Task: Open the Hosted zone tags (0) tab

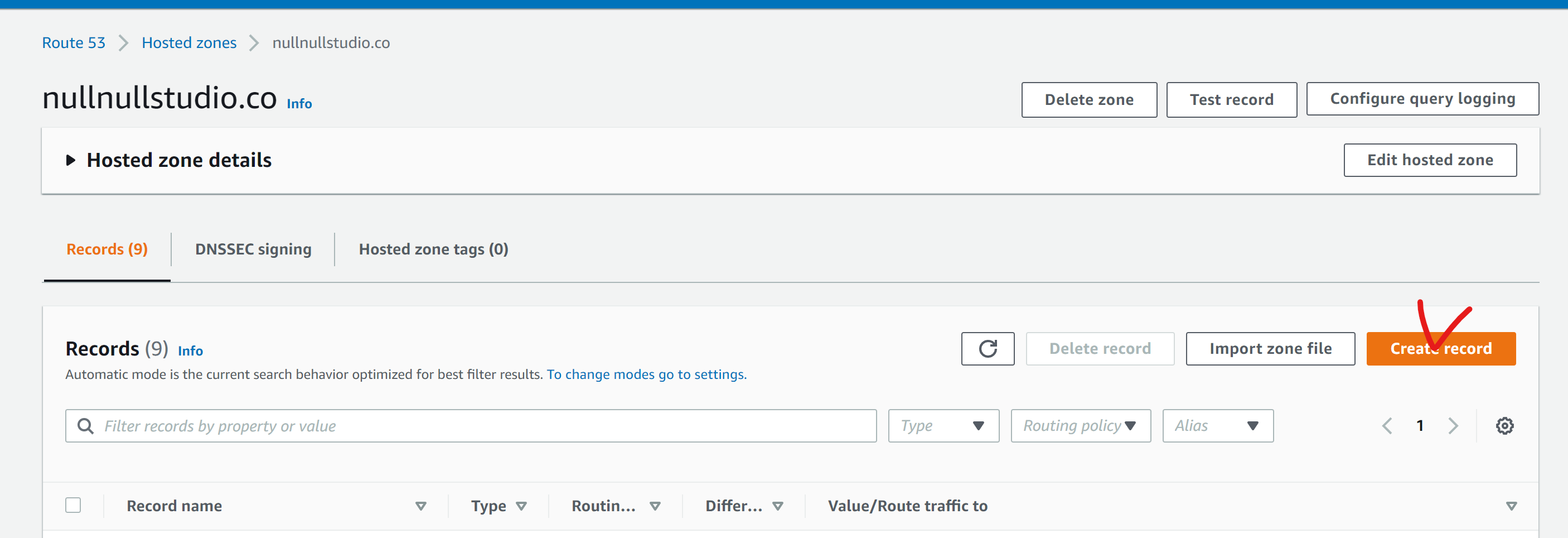Action: (x=433, y=249)
